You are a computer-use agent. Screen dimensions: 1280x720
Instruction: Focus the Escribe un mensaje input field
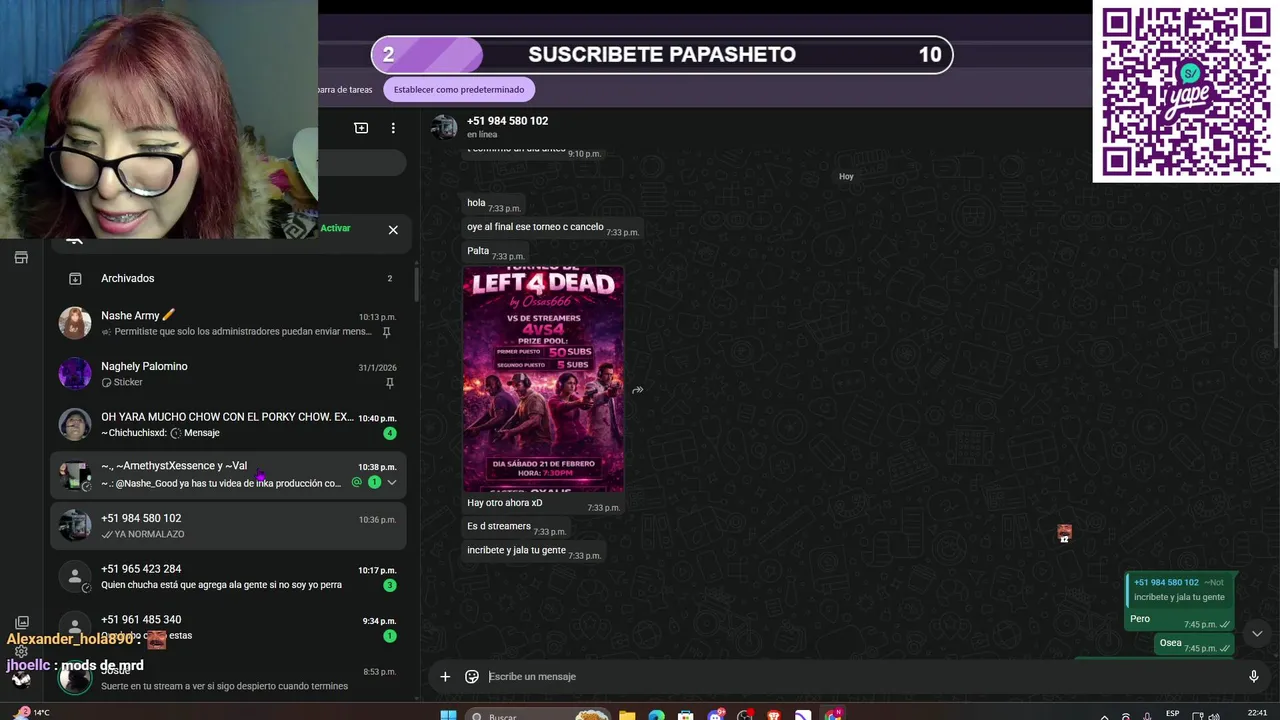tap(860, 677)
